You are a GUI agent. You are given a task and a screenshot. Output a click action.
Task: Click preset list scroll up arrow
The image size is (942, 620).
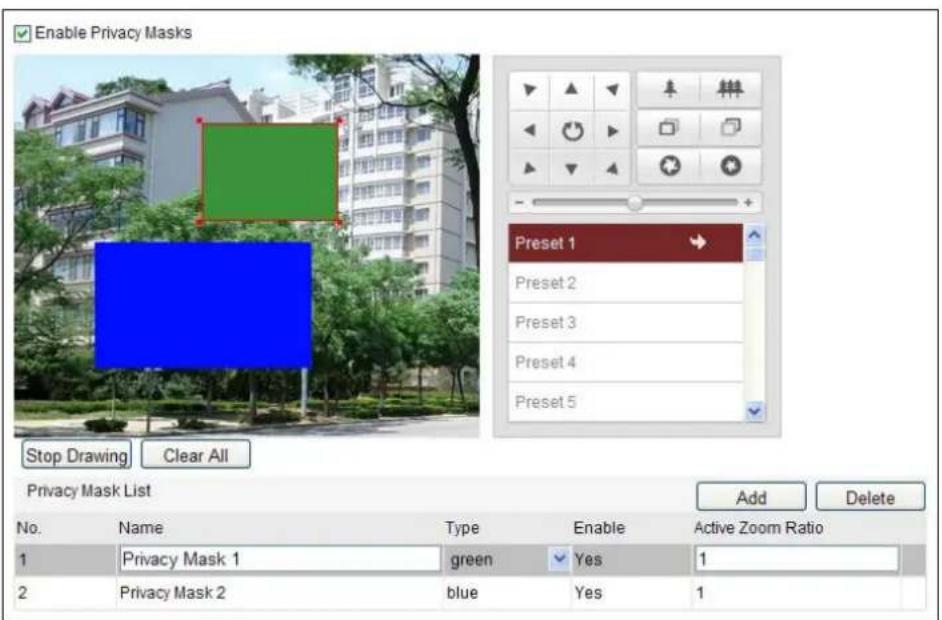(755, 234)
